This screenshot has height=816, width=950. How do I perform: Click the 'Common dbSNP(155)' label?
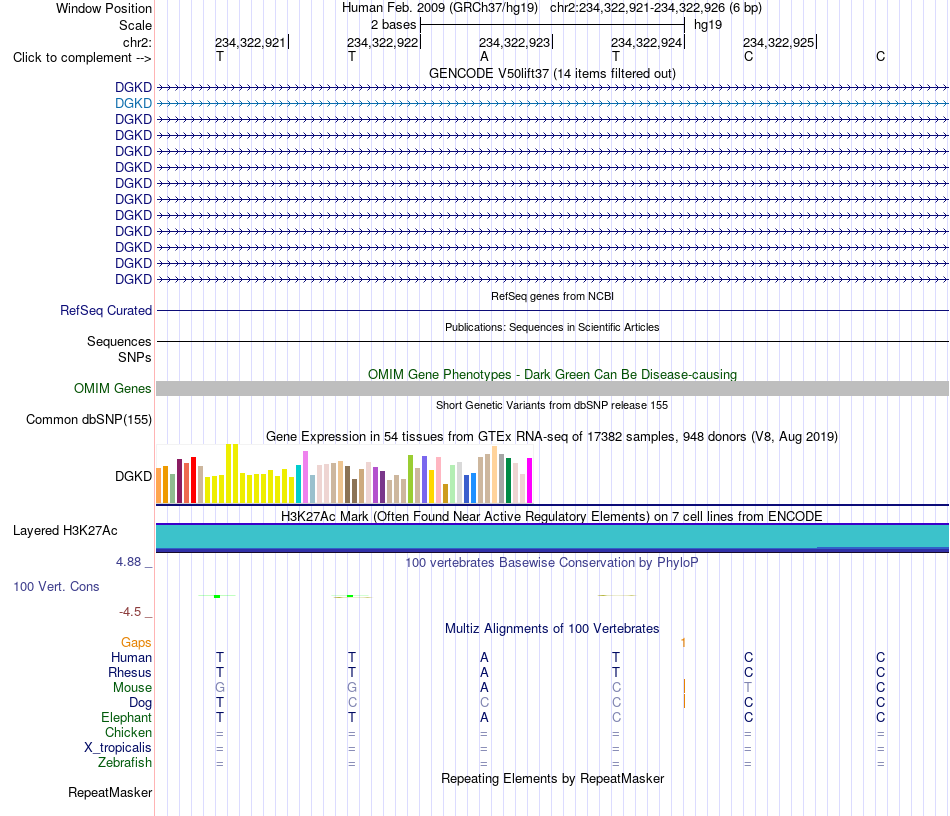pos(88,419)
